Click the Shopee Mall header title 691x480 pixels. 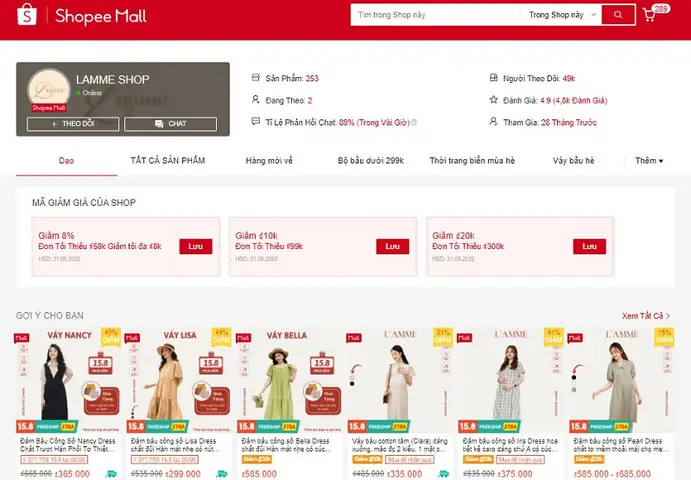(100, 16)
